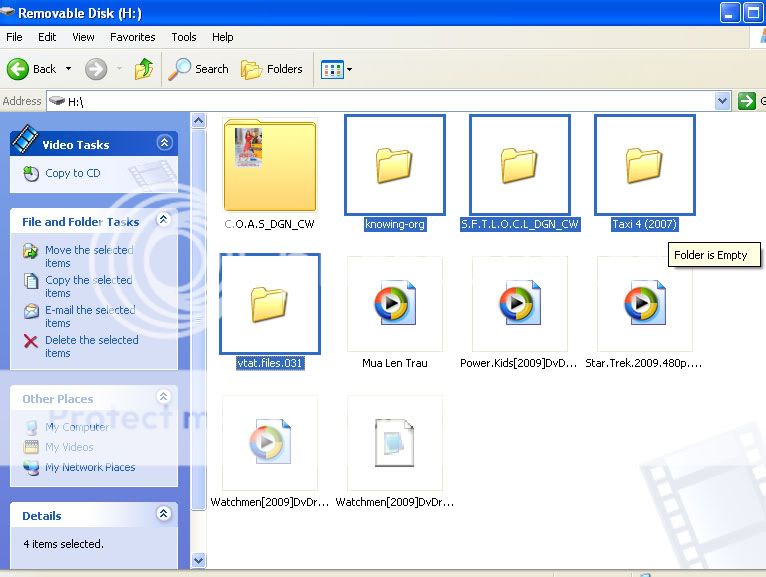Collapse the Details panel
Image resolution: width=766 pixels, height=577 pixels.
[x=164, y=515]
